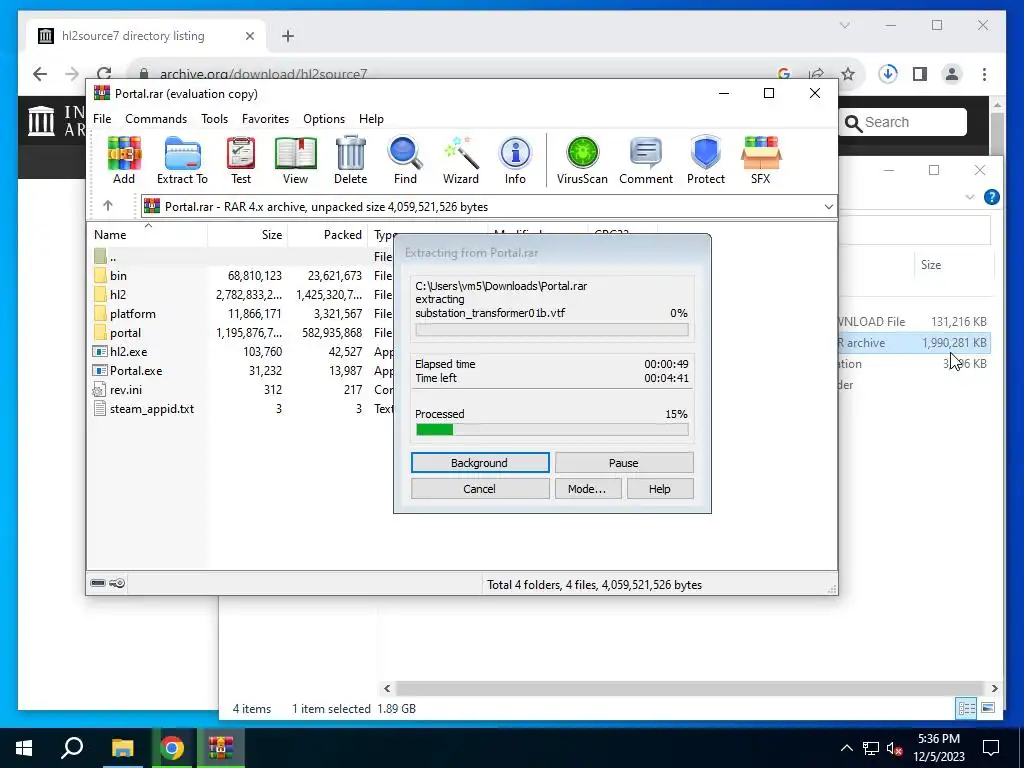Click the SFX toolbar icon

click(x=761, y=161)
